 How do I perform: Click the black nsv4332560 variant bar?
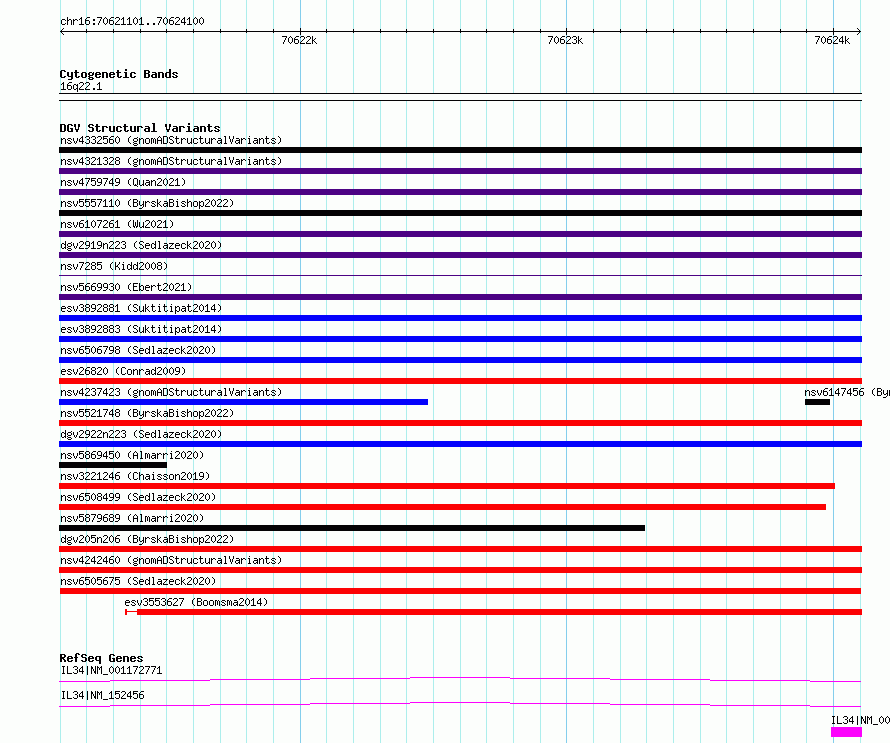point(460,150)
